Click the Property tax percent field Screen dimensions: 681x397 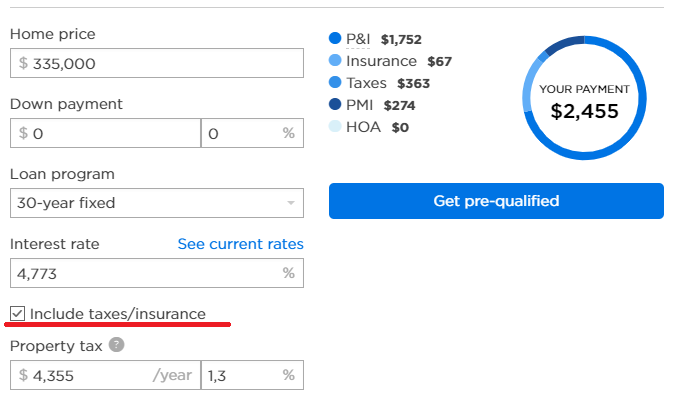252,375
